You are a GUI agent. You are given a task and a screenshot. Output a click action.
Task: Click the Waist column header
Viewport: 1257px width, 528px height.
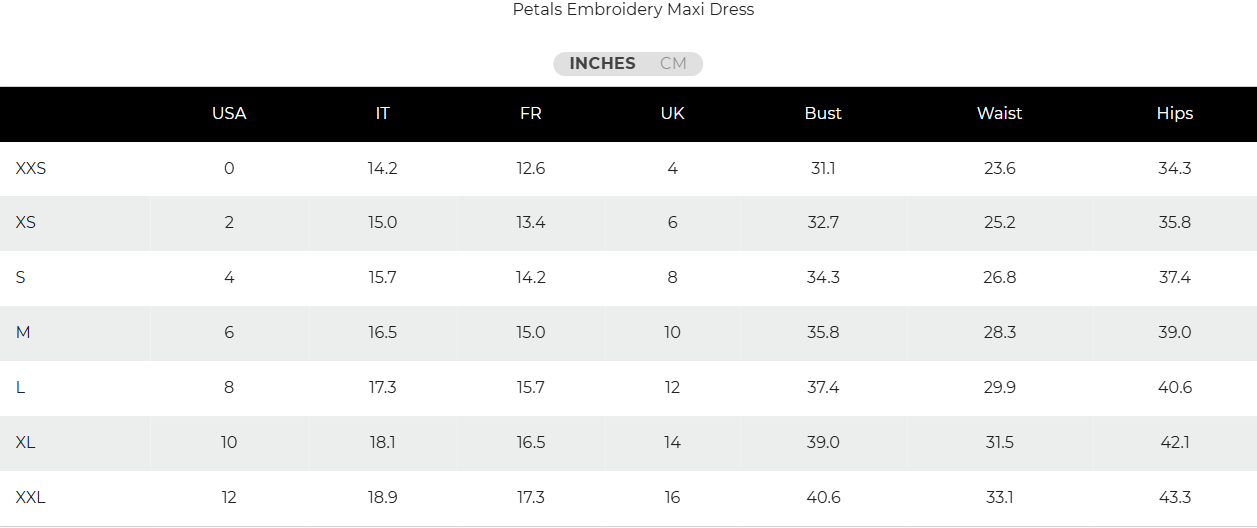pos(999,114)
